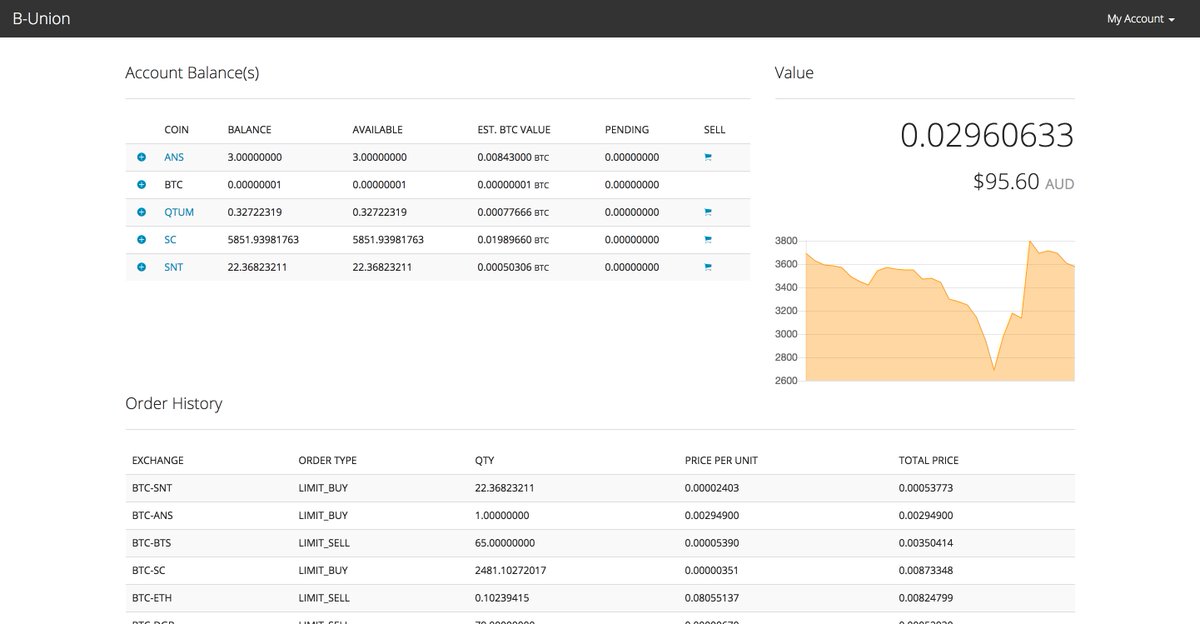Click the SC balance 5851.93981763

point(263,240)
